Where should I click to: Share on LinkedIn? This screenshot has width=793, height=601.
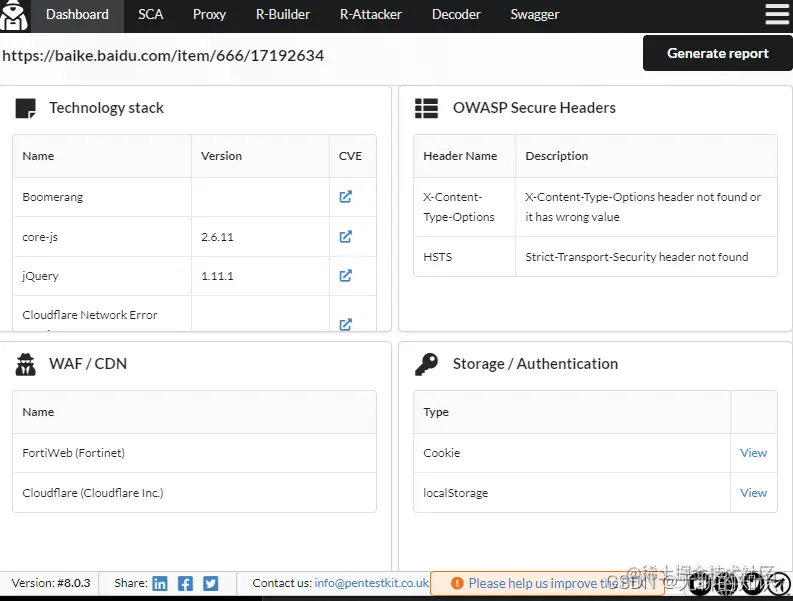(x=160, y=583)
